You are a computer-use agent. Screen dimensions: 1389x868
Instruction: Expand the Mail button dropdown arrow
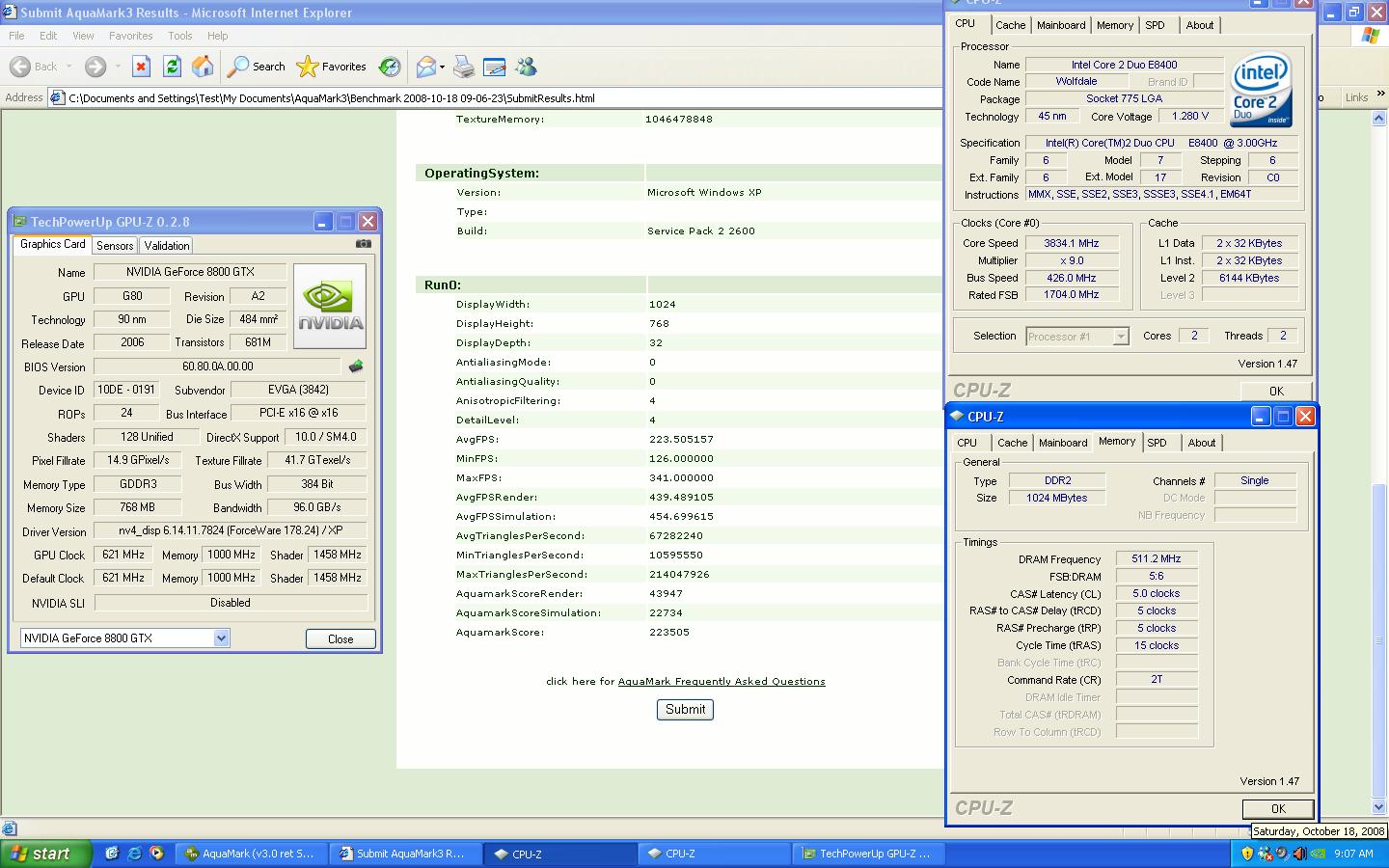[x=442, y=67]
